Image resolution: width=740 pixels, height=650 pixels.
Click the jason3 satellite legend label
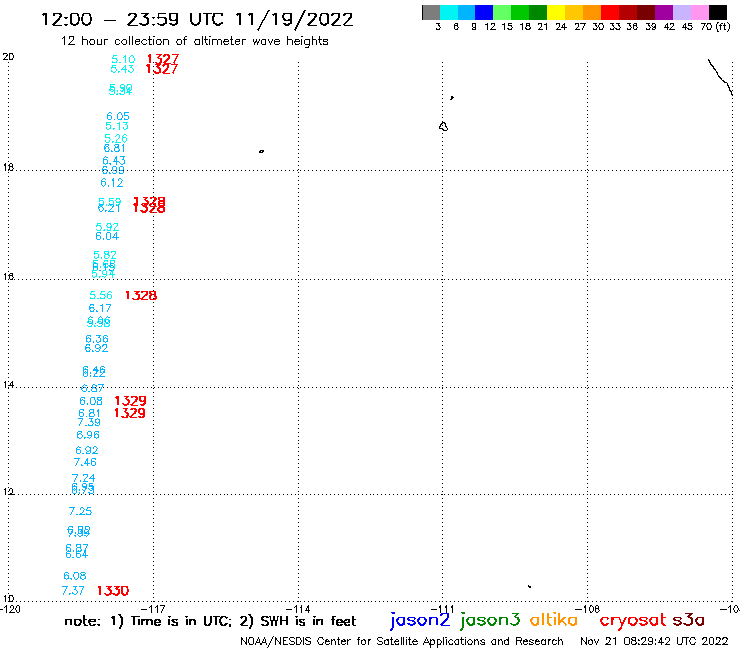tap(490, 620)
